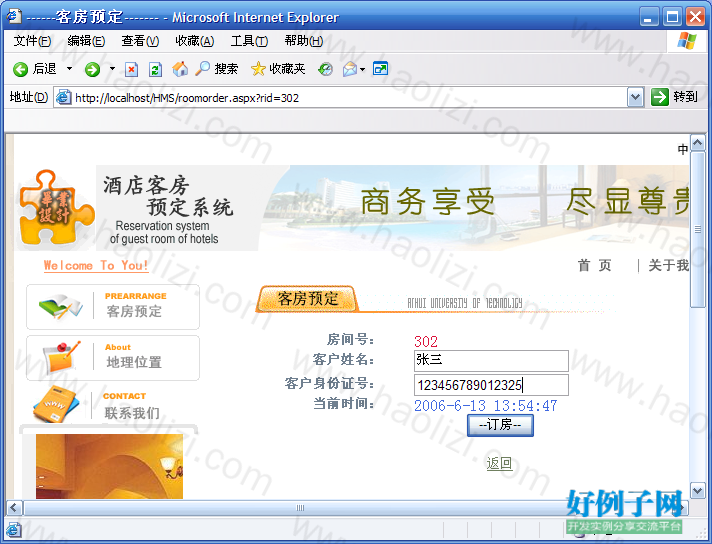
Task: Click Reservation system of guest room text
Action: [x=163, y=232]
